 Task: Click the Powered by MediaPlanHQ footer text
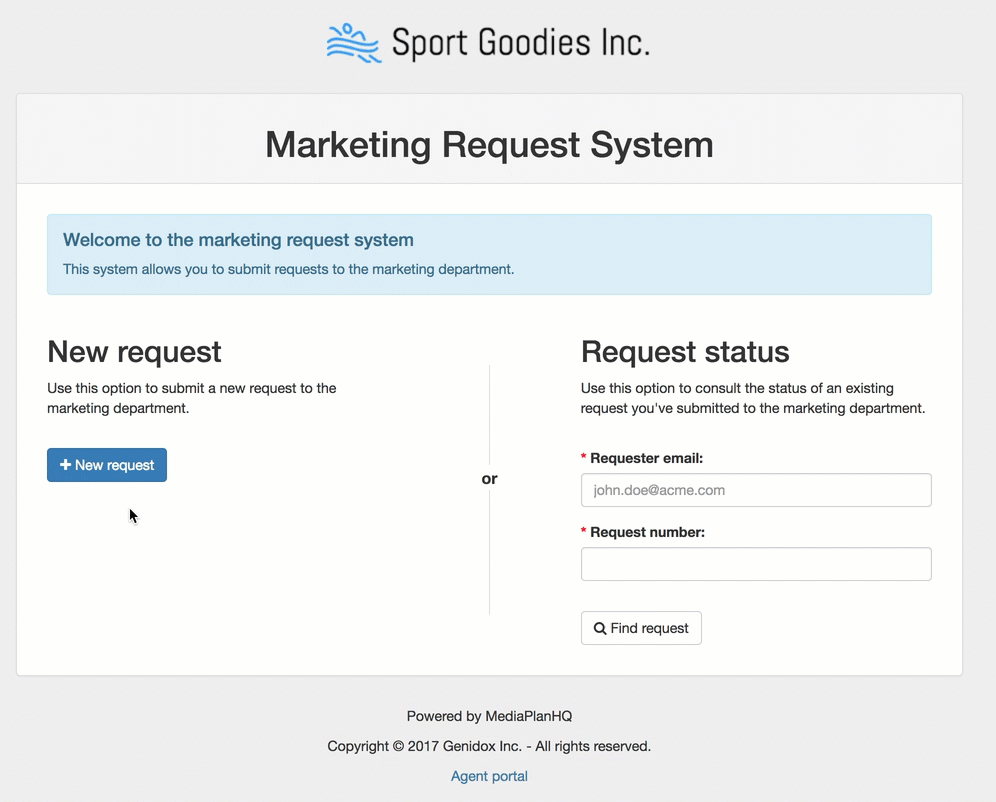click(x=489, y=716)
